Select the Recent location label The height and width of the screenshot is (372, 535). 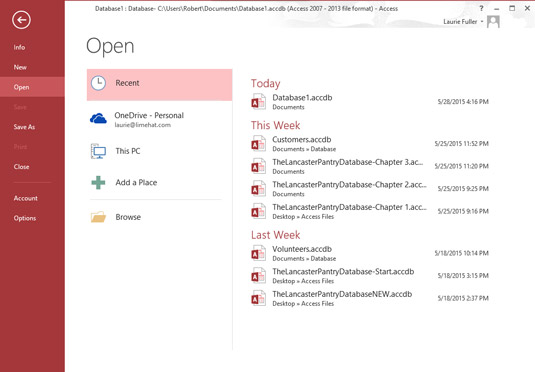pos(127,83)
